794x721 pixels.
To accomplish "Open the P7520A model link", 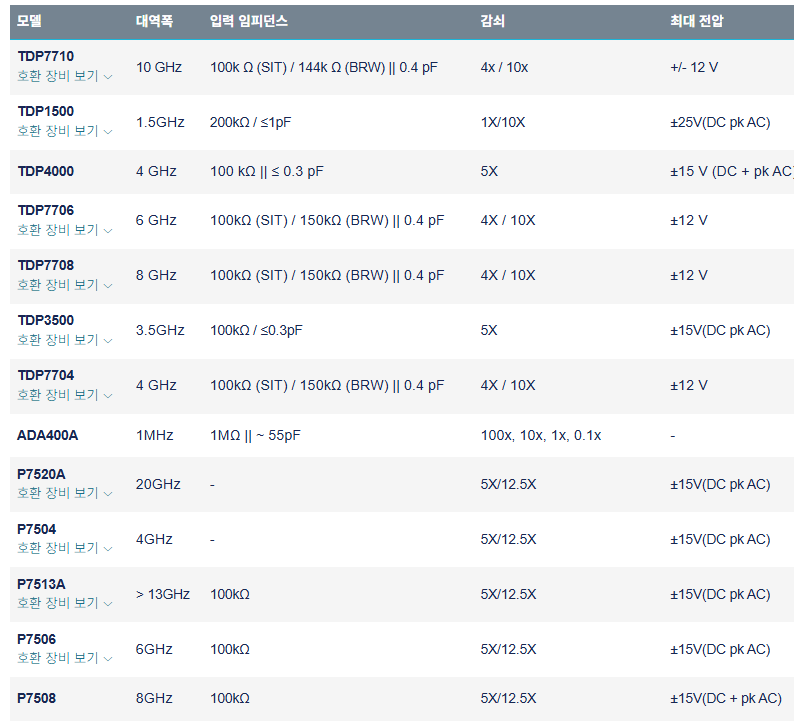I will pyautogui.click(x=41, y=474).
